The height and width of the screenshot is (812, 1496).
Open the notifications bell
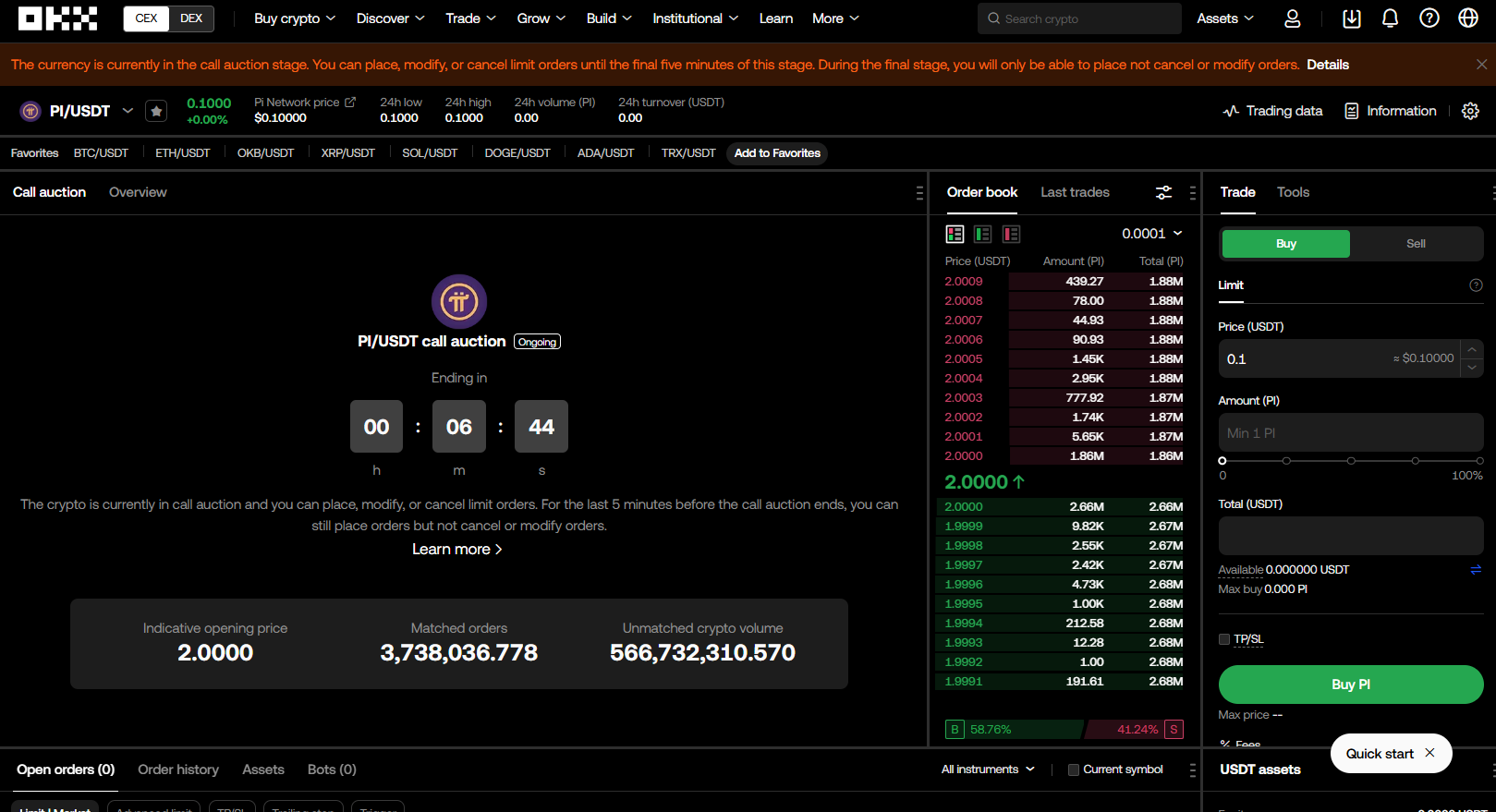[1390, 18]
